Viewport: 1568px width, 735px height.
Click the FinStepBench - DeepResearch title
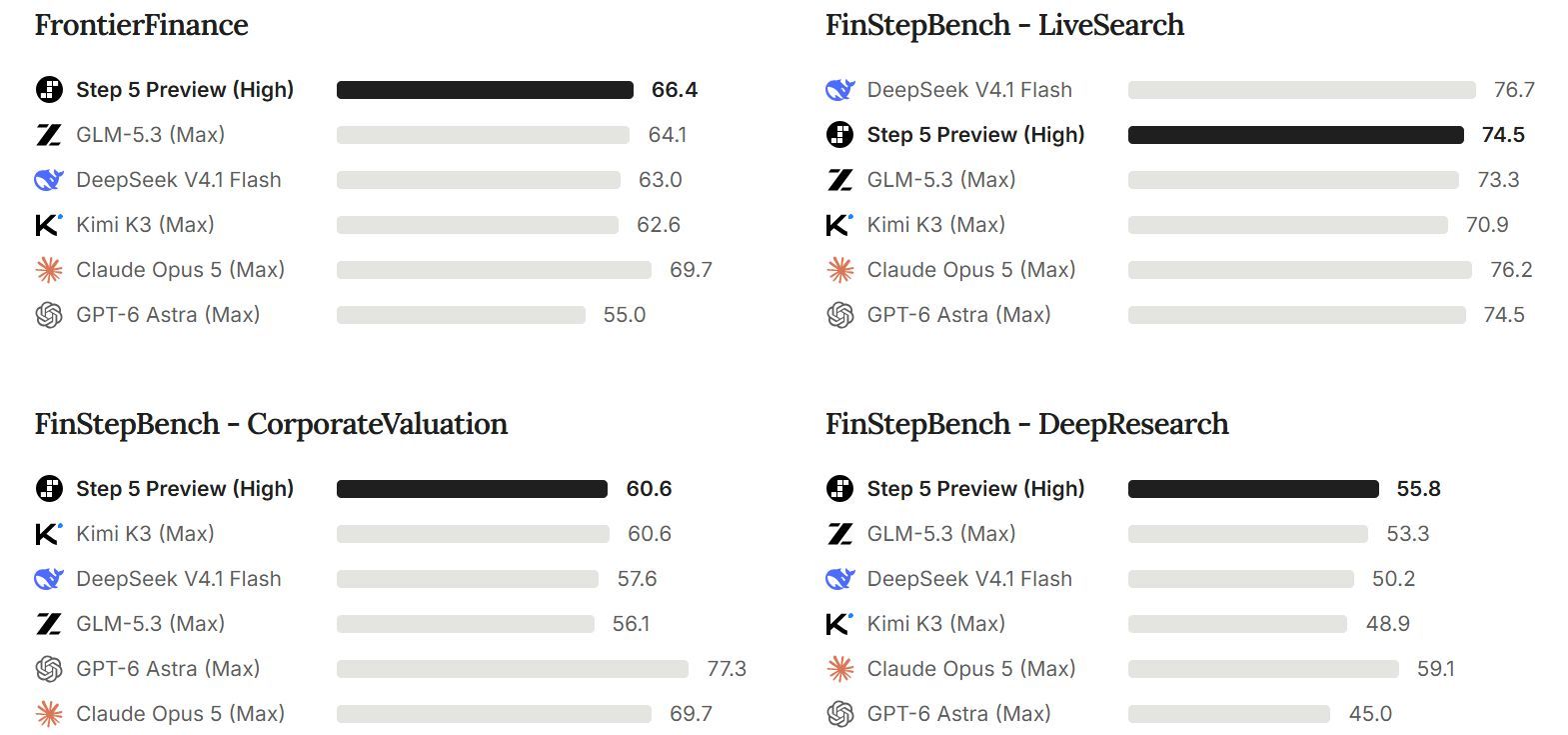[1027, 424]
